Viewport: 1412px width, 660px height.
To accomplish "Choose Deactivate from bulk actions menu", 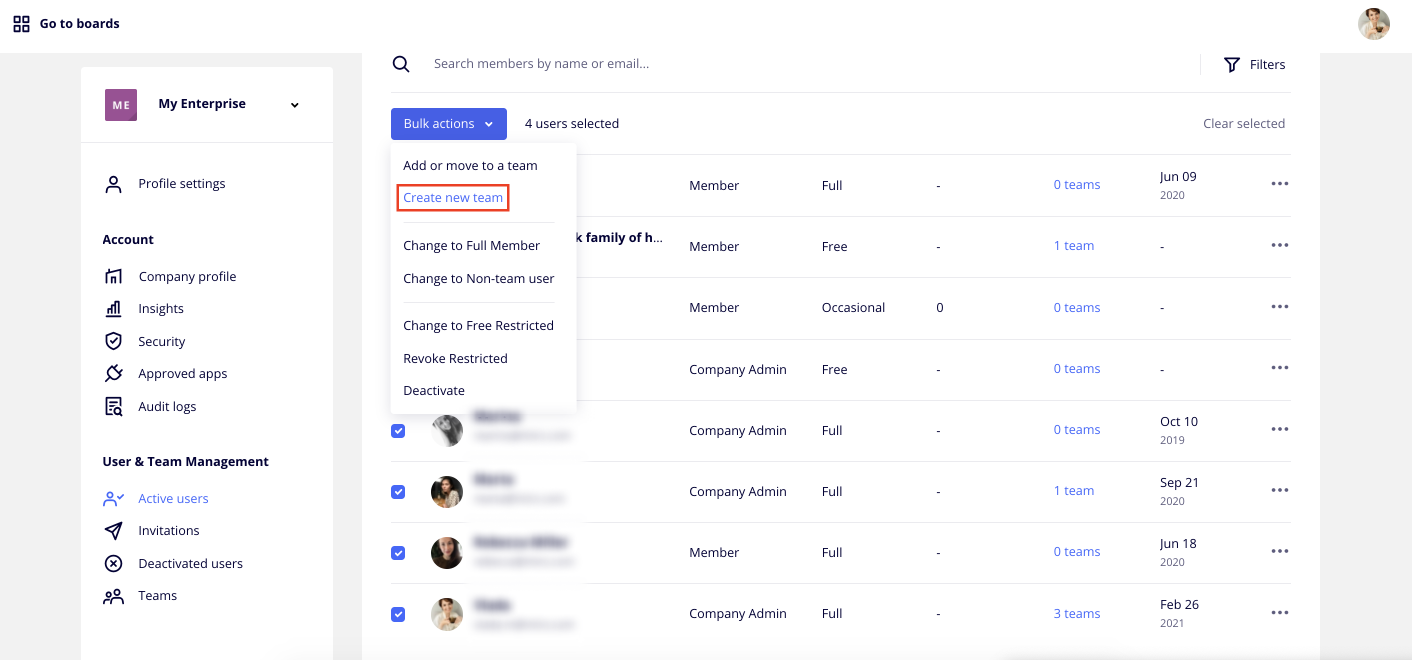I will [x=433, y=391].
